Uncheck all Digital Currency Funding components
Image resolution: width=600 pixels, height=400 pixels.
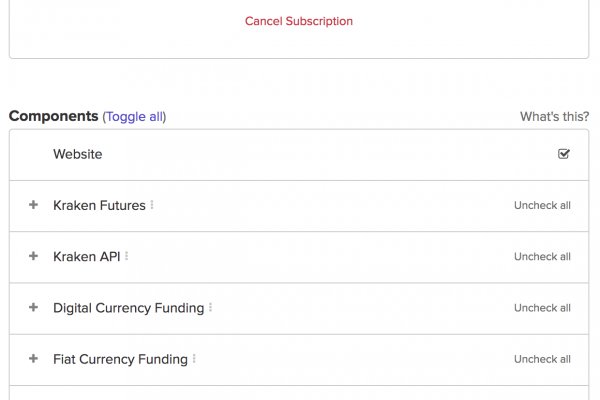point(542,308)
